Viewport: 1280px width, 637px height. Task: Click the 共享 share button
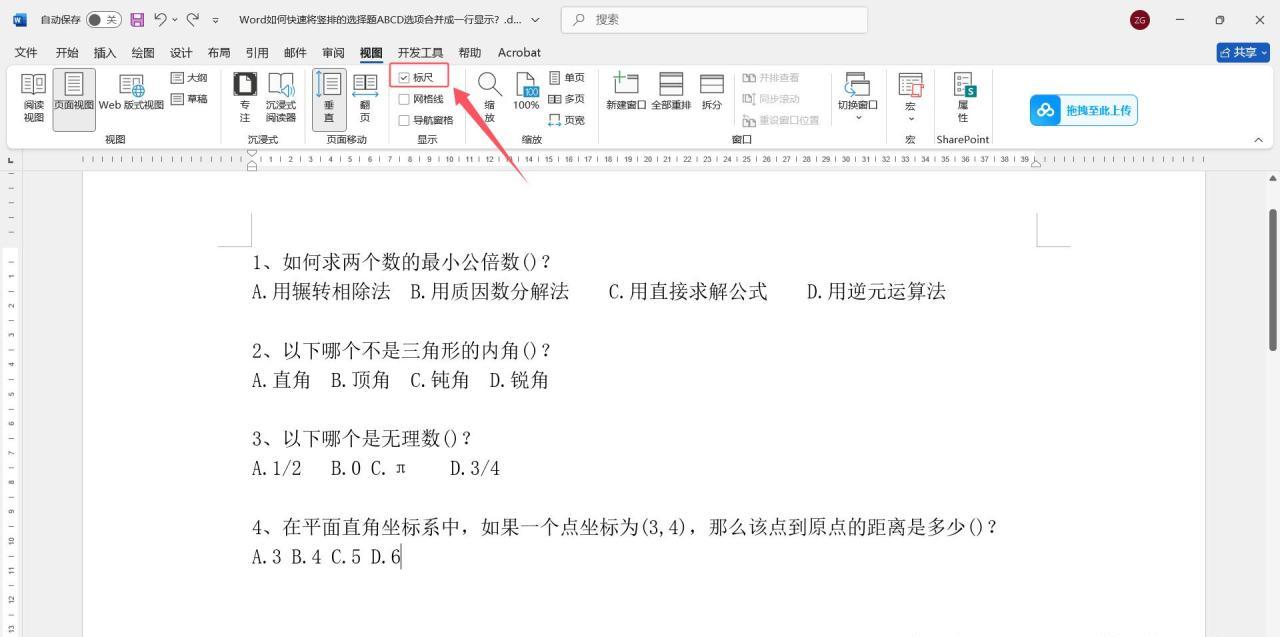coord(1243,52)
